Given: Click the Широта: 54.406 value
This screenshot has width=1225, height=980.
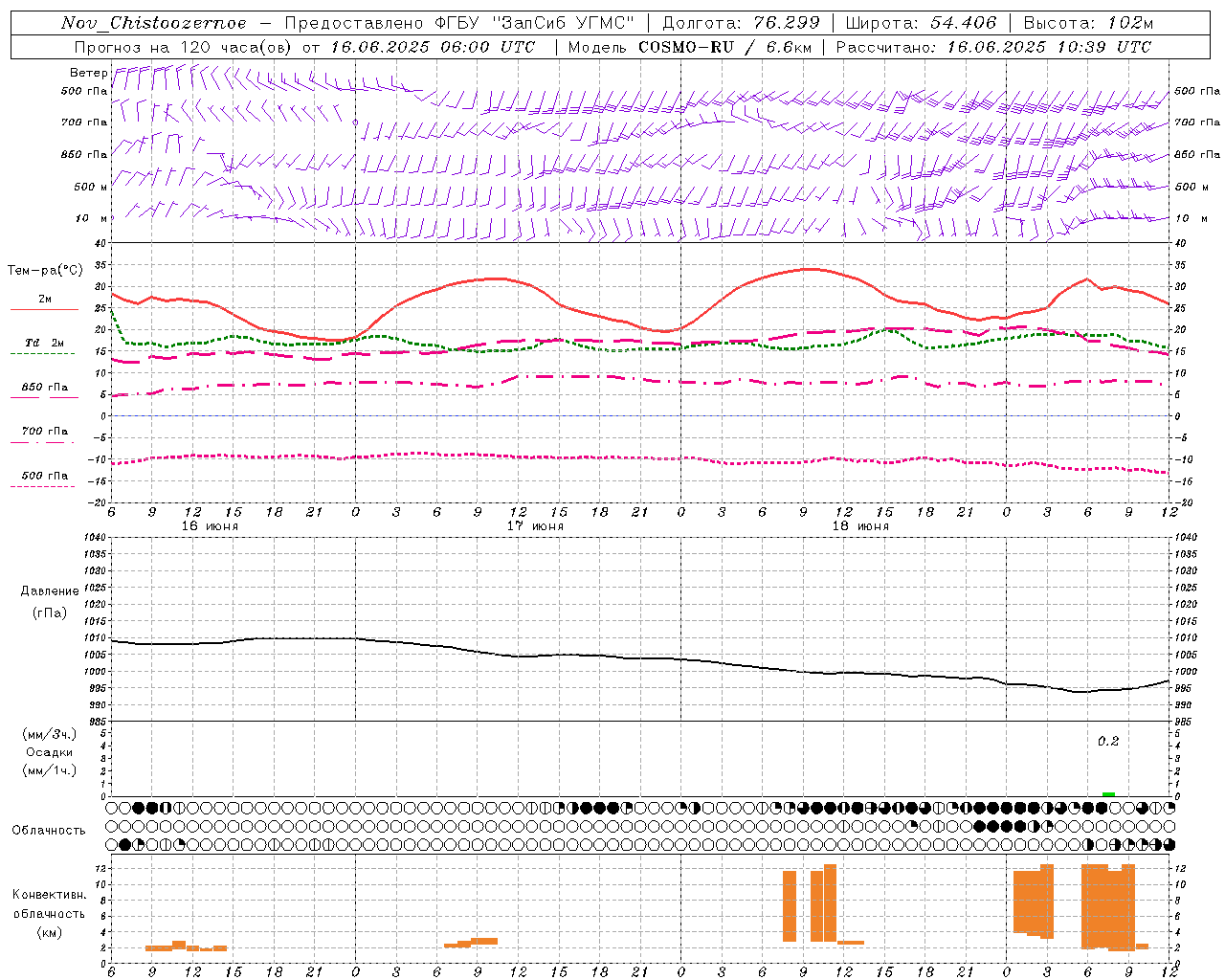Looking at the screenshot, I should [x=921, y=23].
